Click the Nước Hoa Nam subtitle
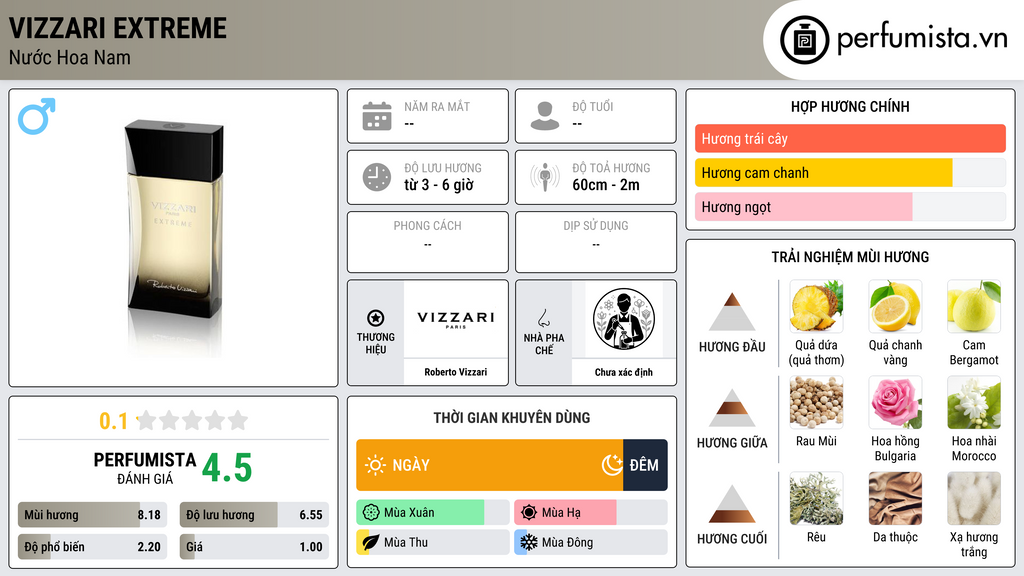This screenshot has height=576, width=1024. coord(70,57)
